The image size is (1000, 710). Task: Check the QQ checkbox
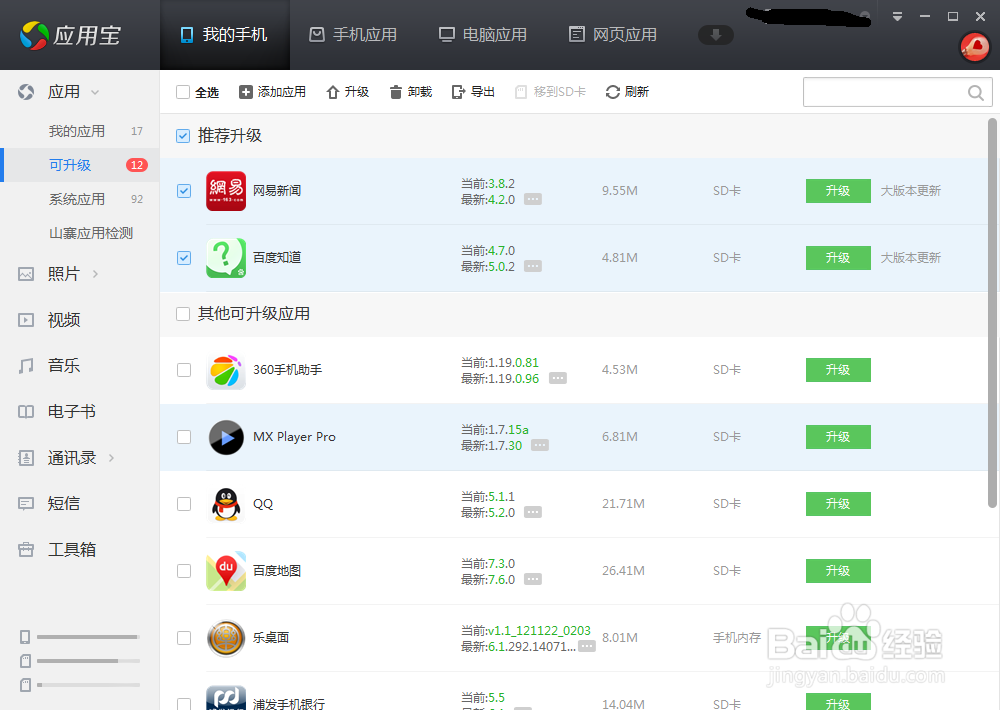tap(184, 504)
